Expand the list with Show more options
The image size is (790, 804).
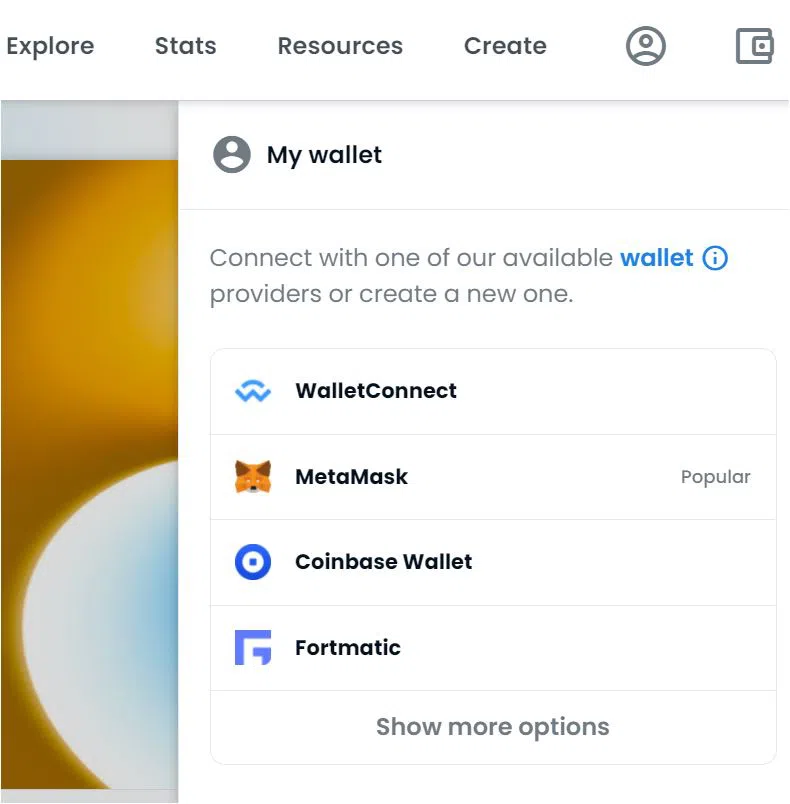point(493,727)
